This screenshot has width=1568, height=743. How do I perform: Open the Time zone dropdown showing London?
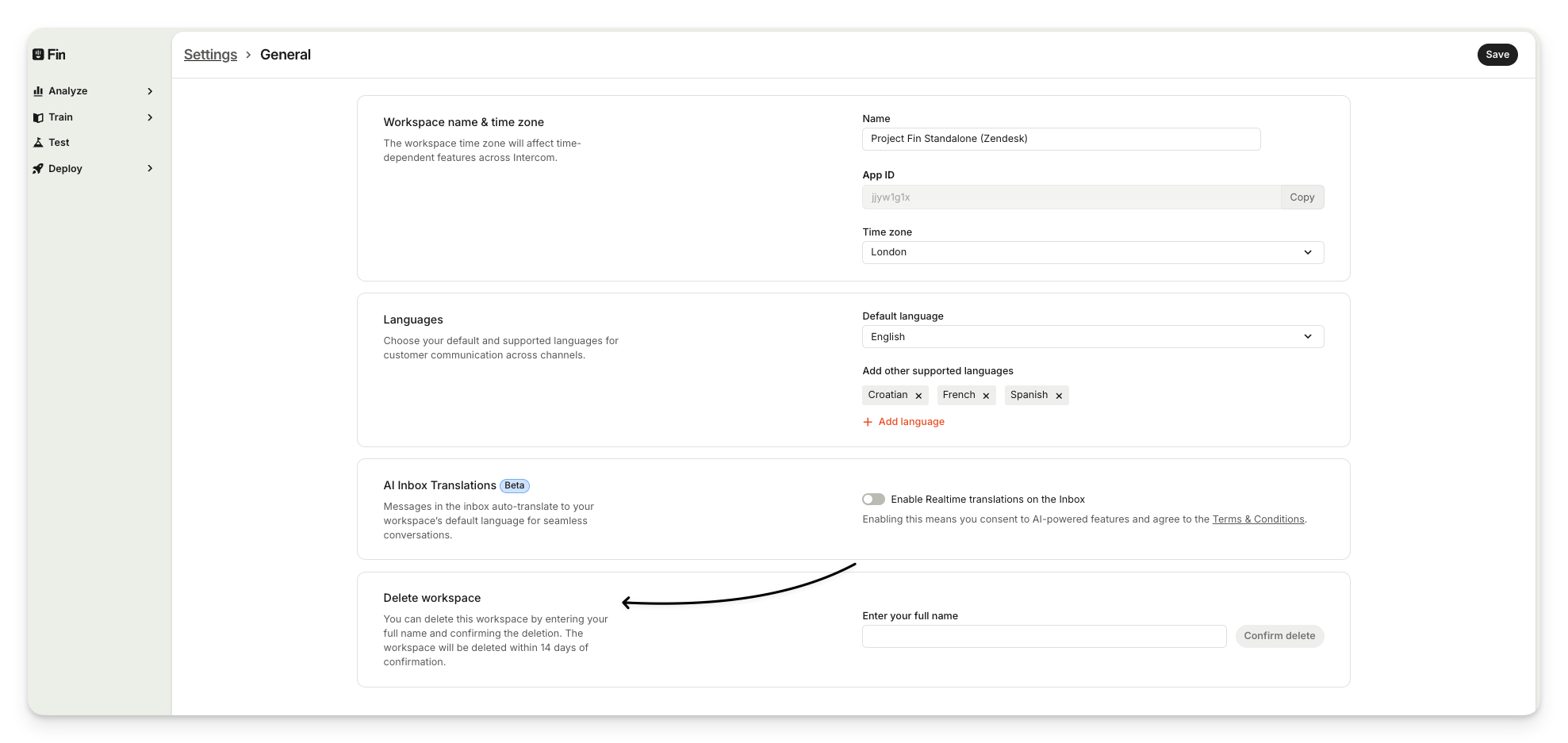1092,252
